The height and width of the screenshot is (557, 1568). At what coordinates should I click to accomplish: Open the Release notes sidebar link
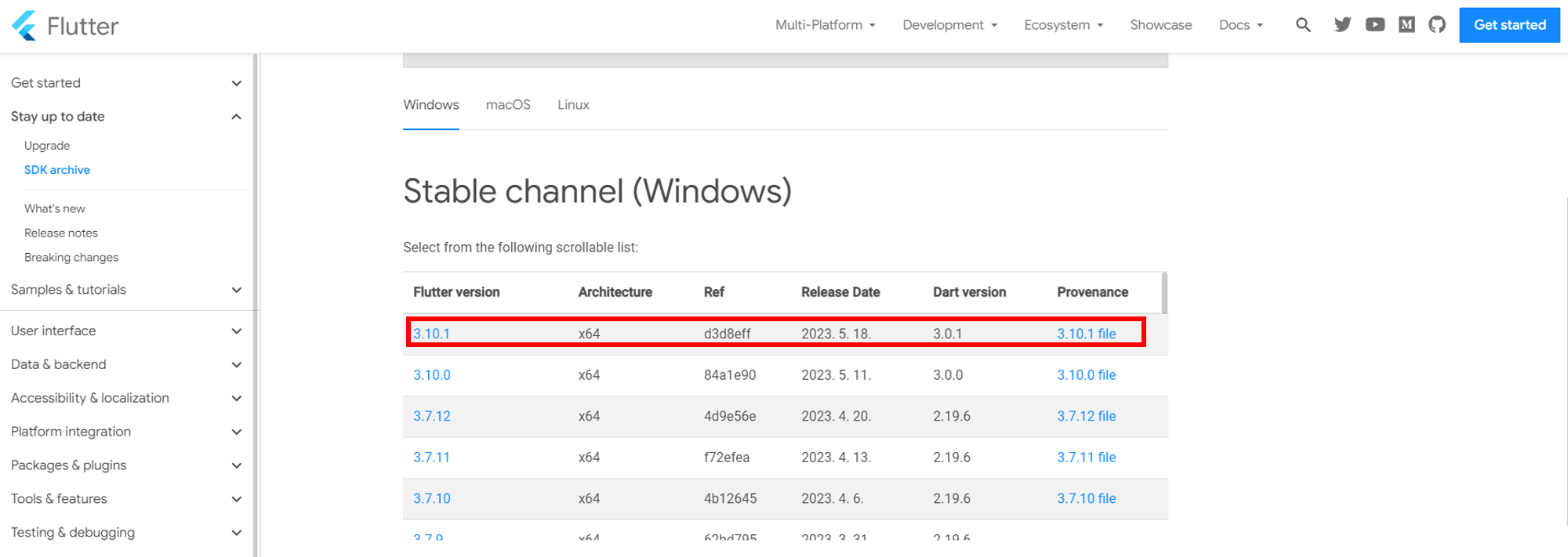tap(61, 233)
